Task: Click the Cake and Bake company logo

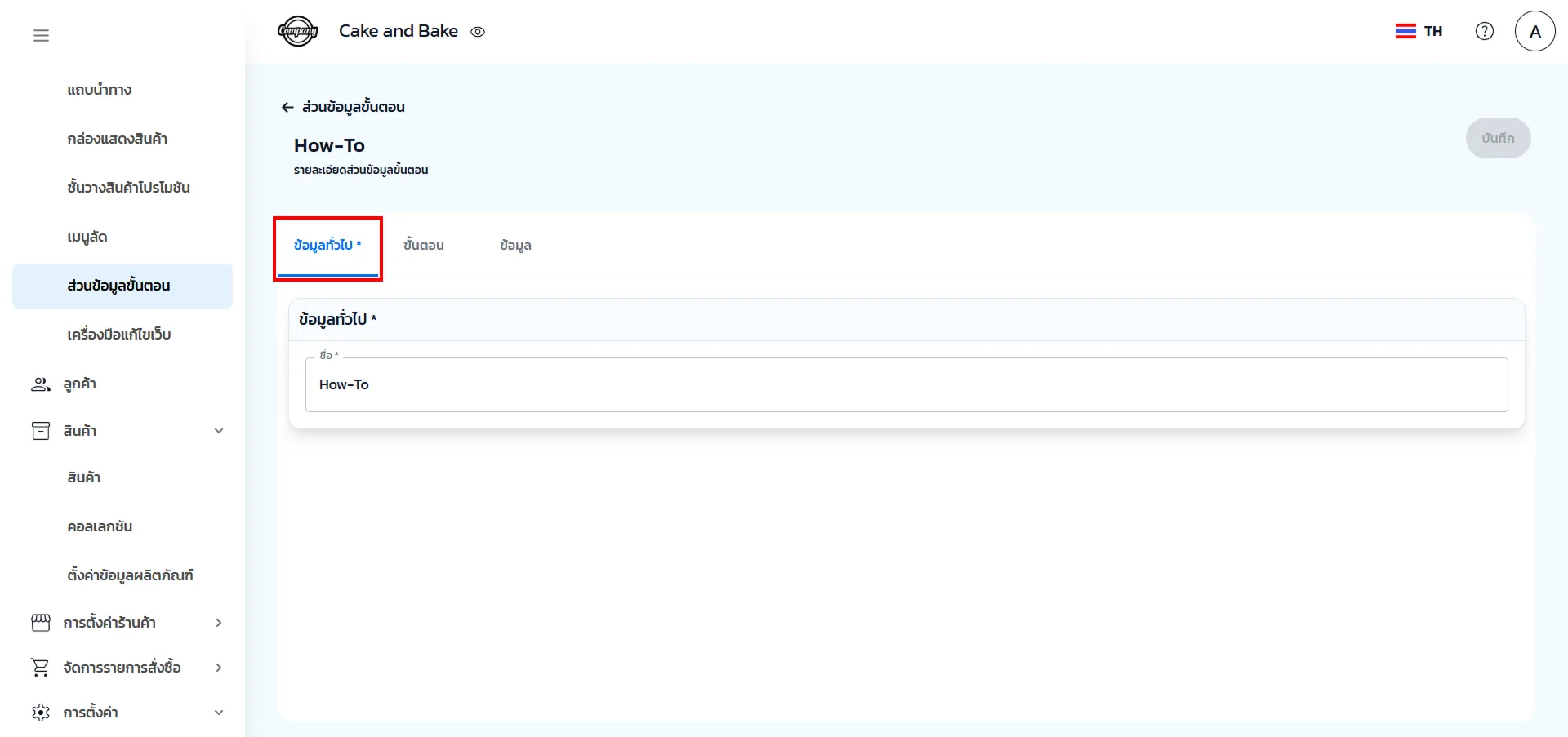Action: pos(297,32)
